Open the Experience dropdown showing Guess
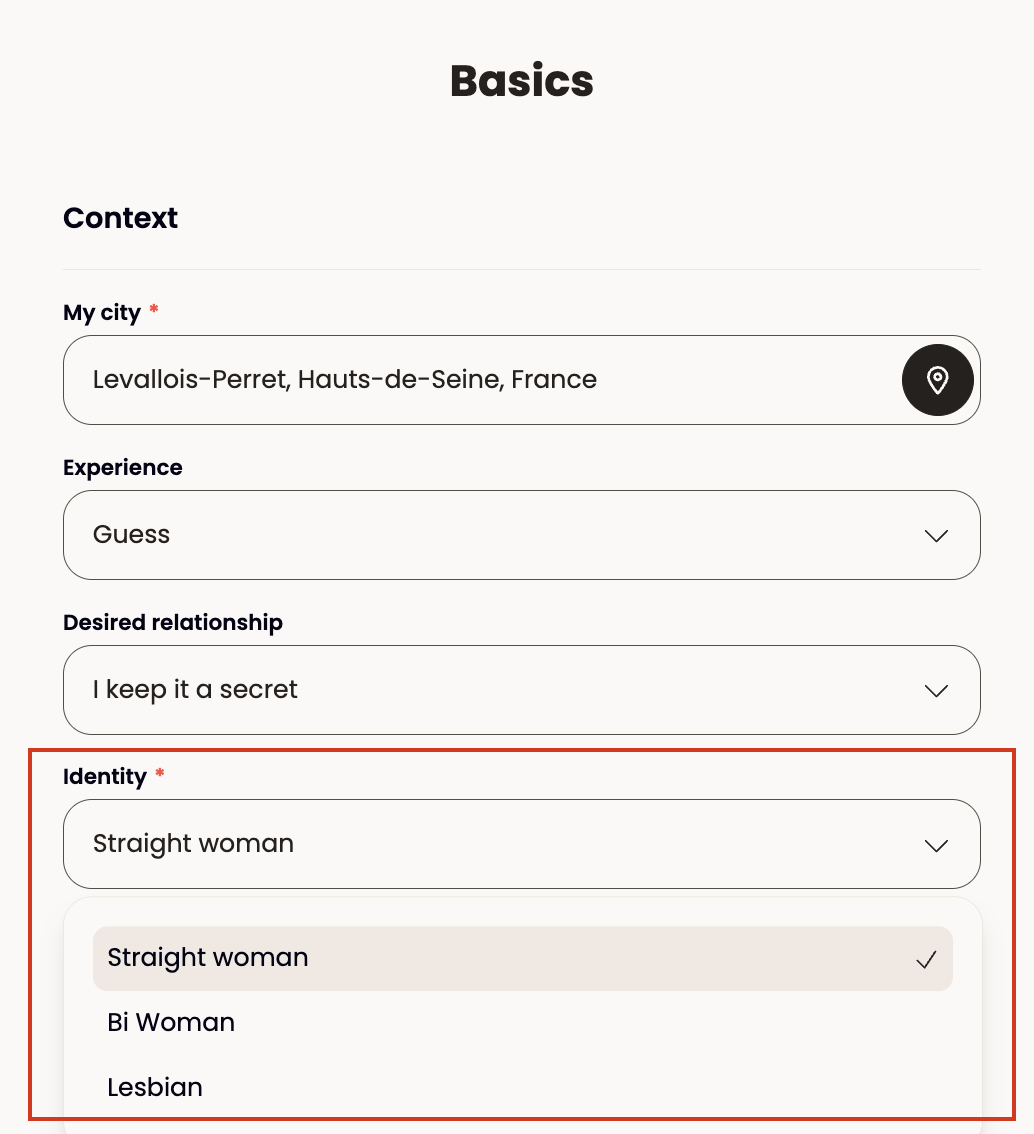The image size is (1034, 1134). coord(521,535)
